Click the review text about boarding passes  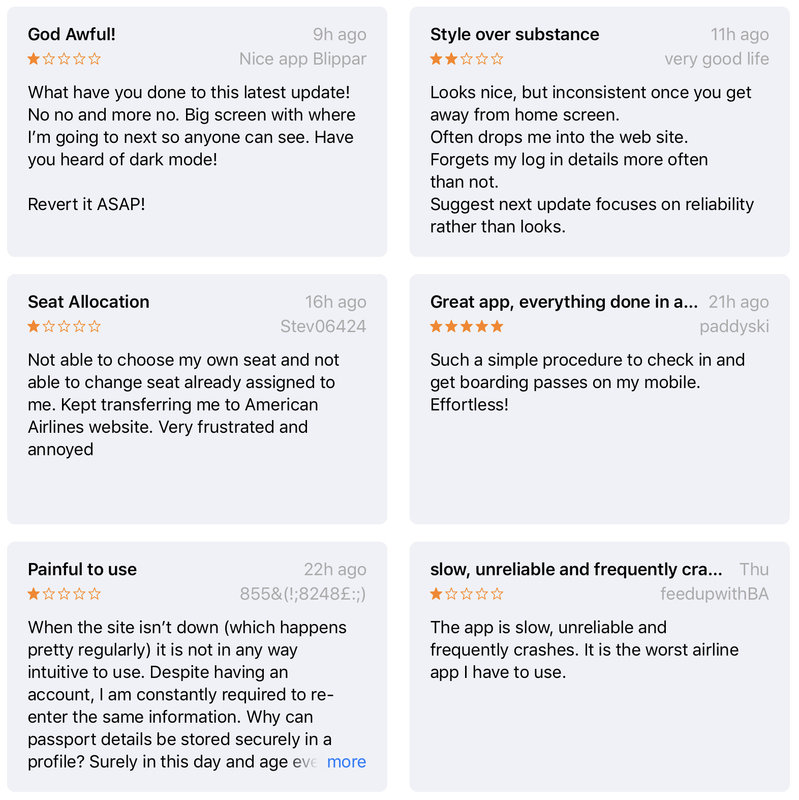(587, 382)
